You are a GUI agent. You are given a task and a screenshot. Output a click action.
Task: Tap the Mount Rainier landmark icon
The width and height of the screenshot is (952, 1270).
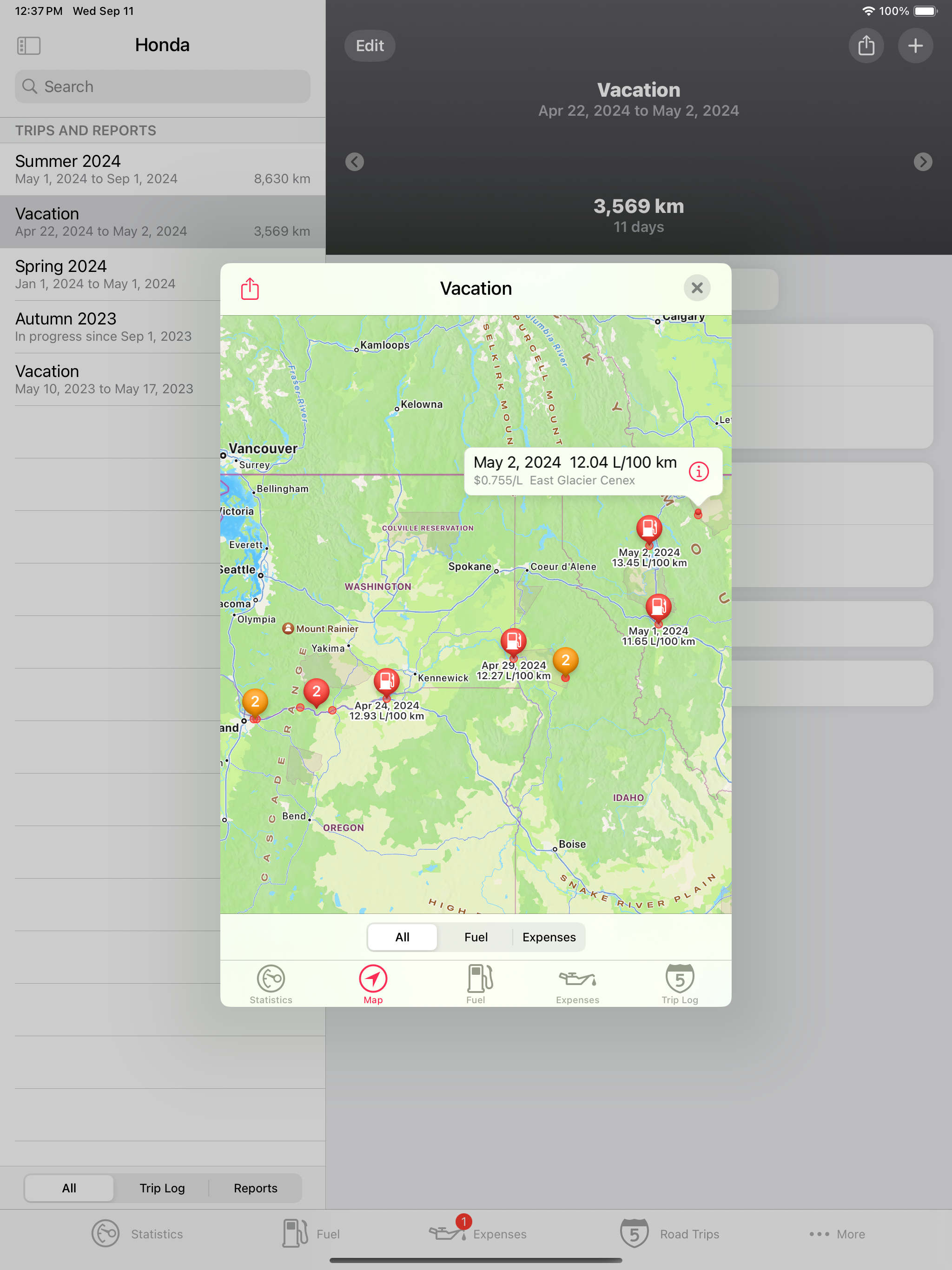288,628
